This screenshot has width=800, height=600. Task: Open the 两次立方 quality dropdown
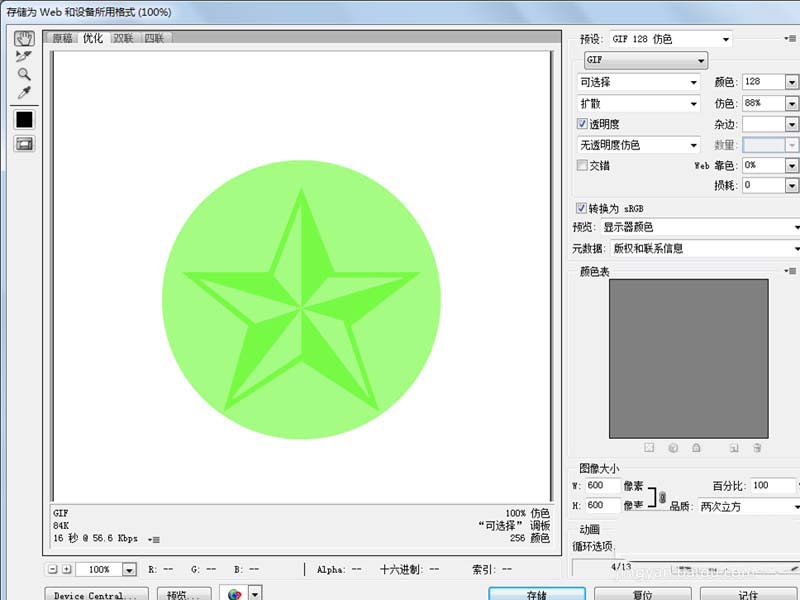(x=748, y=506)
